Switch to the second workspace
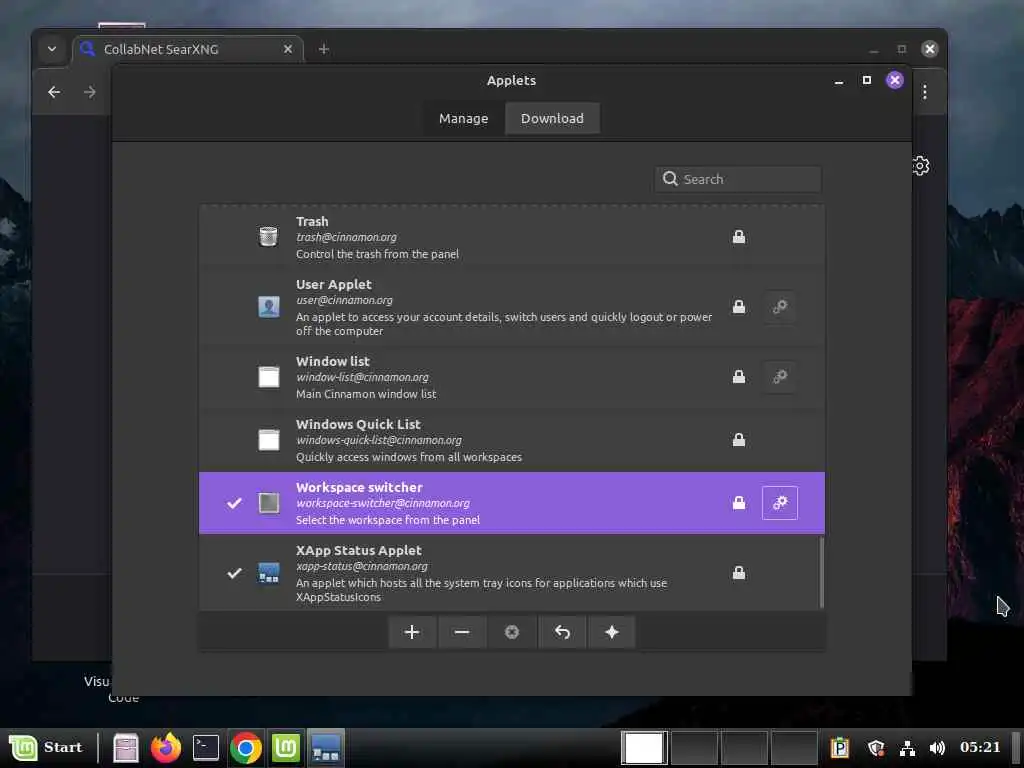 pyautogui.click(x=694, y=748)
